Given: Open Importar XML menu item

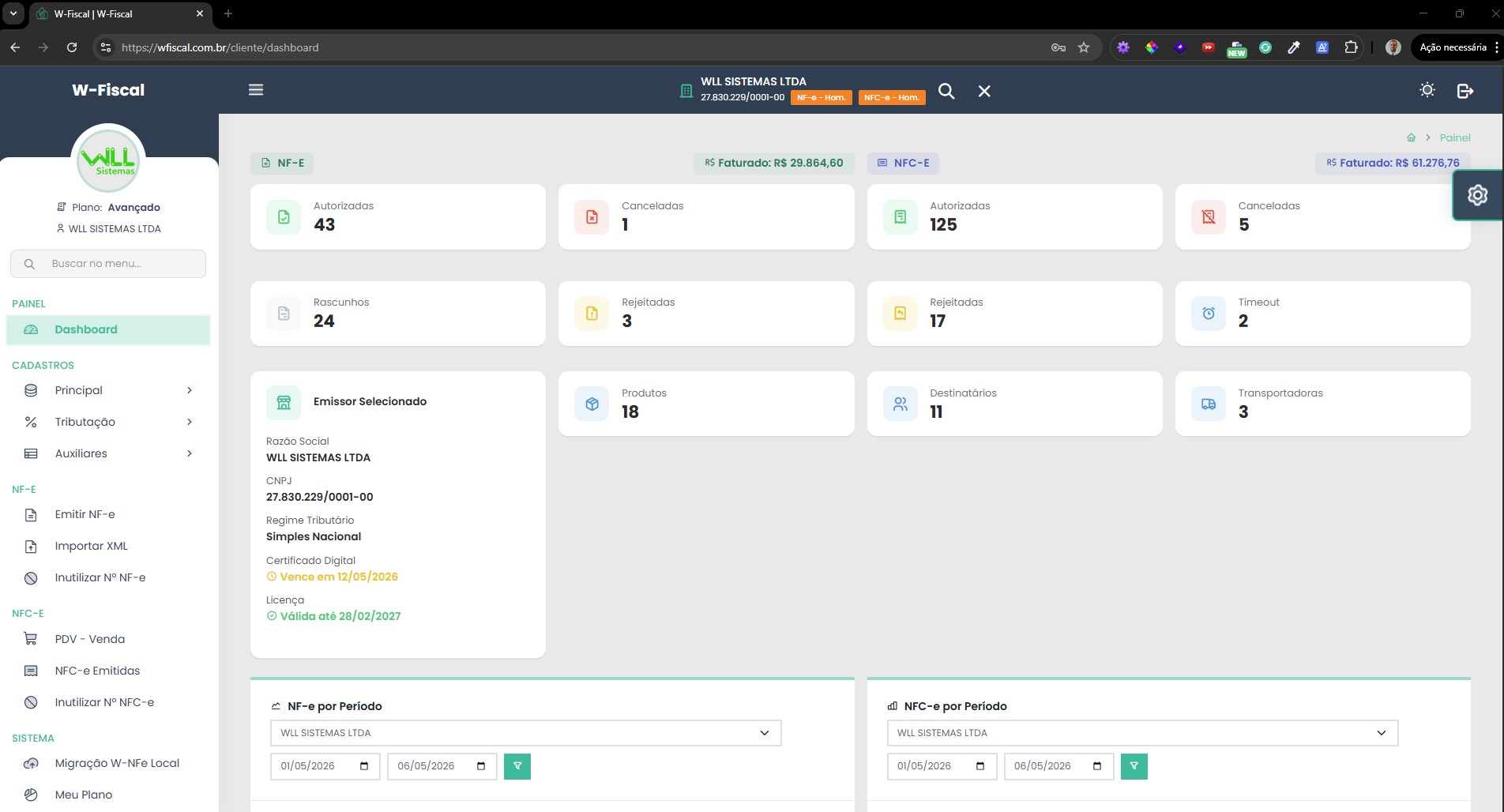Looking at the screenshot, I should pyautogui.click(x=108, y=546).
